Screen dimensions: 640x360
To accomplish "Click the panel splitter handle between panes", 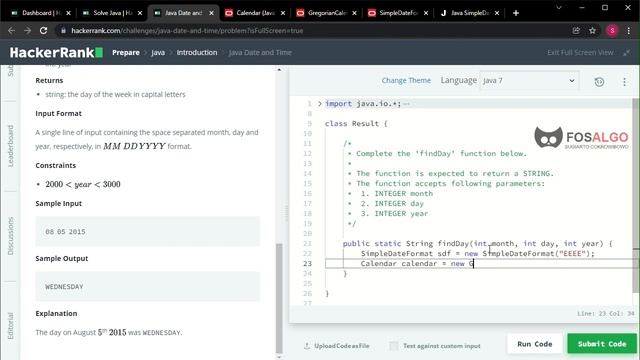I will pyautogui.click(x=286, y=212).
